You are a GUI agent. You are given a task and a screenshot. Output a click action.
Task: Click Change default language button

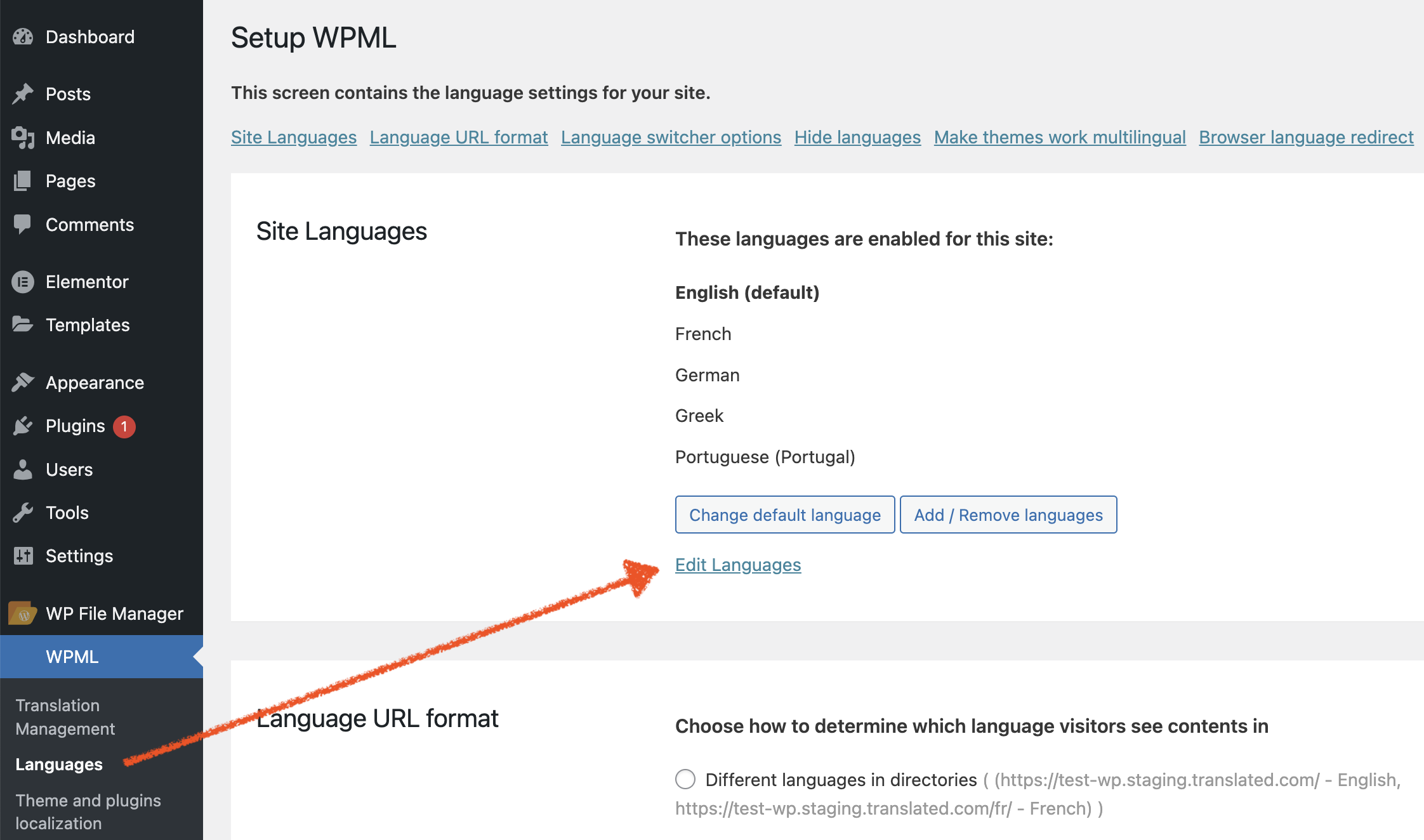click(x=785, y=515)
